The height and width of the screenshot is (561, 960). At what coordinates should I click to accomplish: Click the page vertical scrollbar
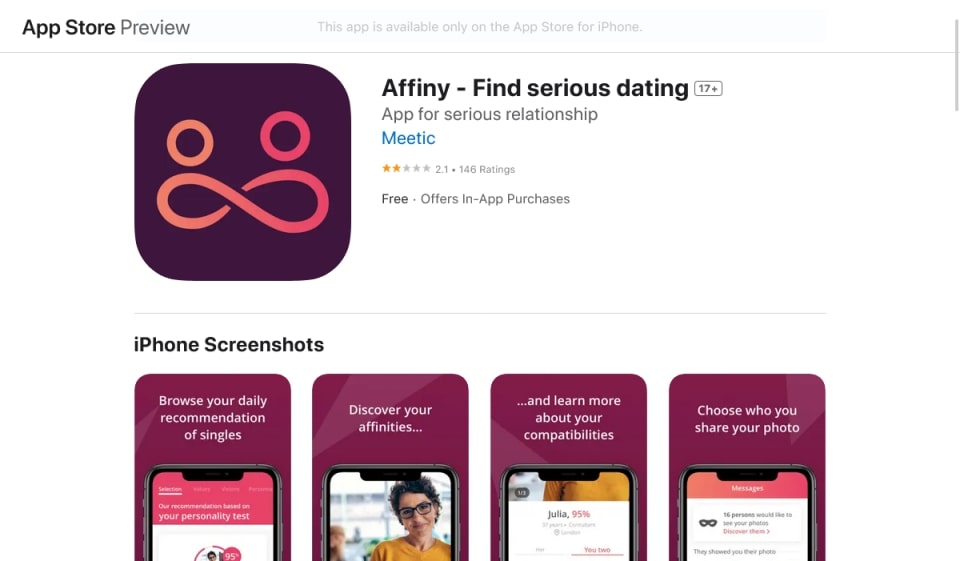(956, 64)
